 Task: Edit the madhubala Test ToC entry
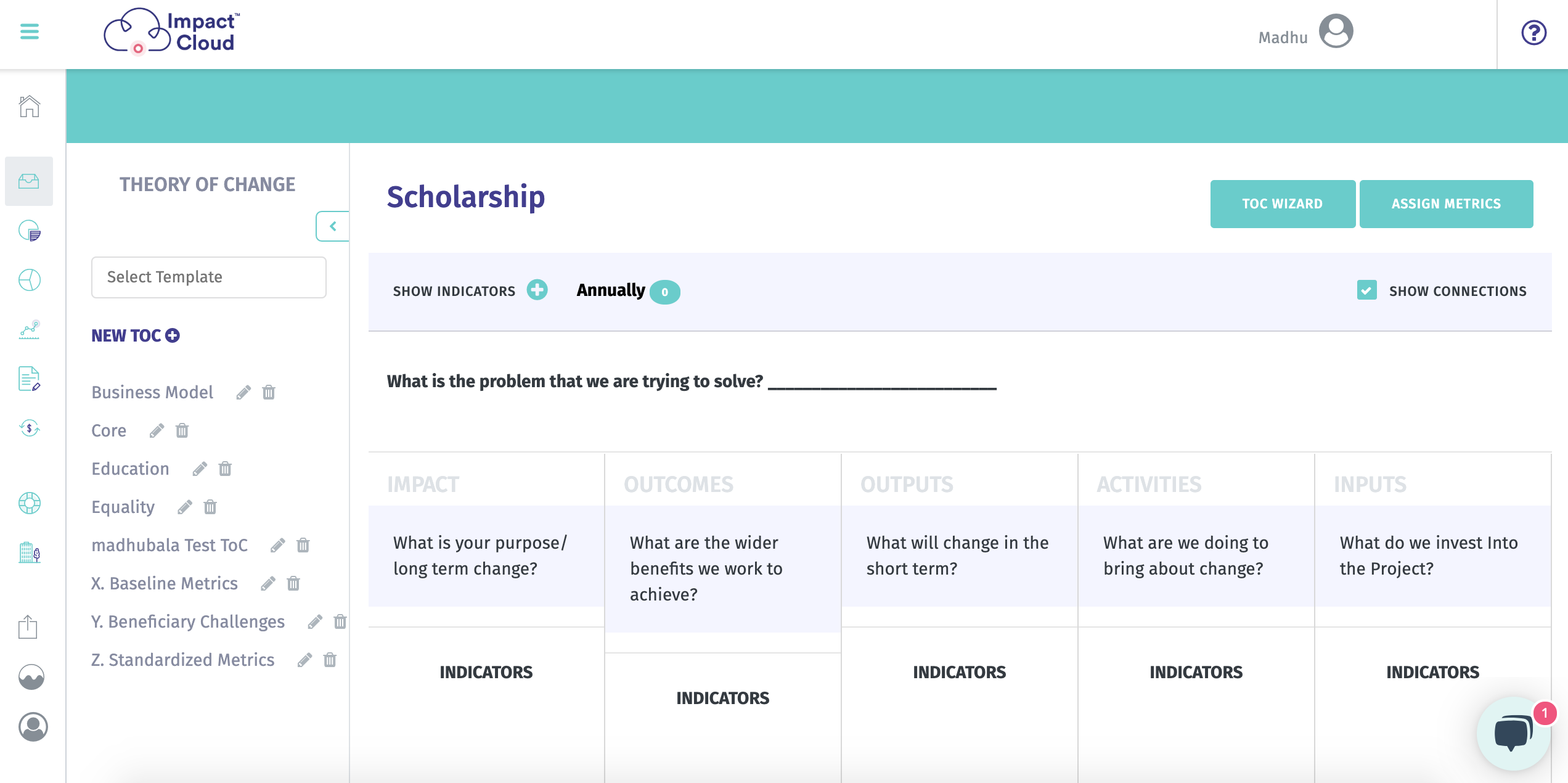click(277, 545)
